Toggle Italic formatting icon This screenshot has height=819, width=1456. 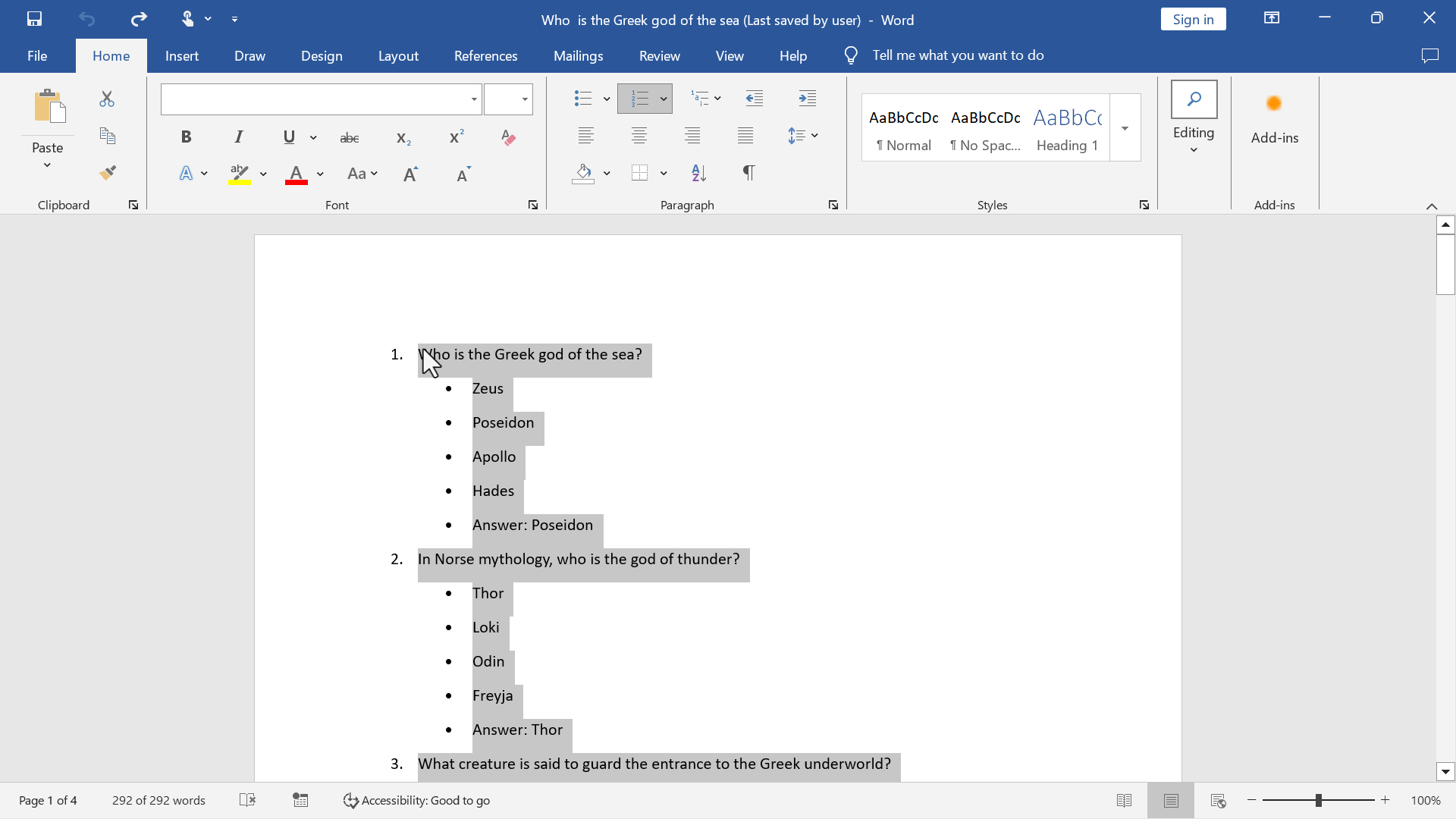[238, 136]
